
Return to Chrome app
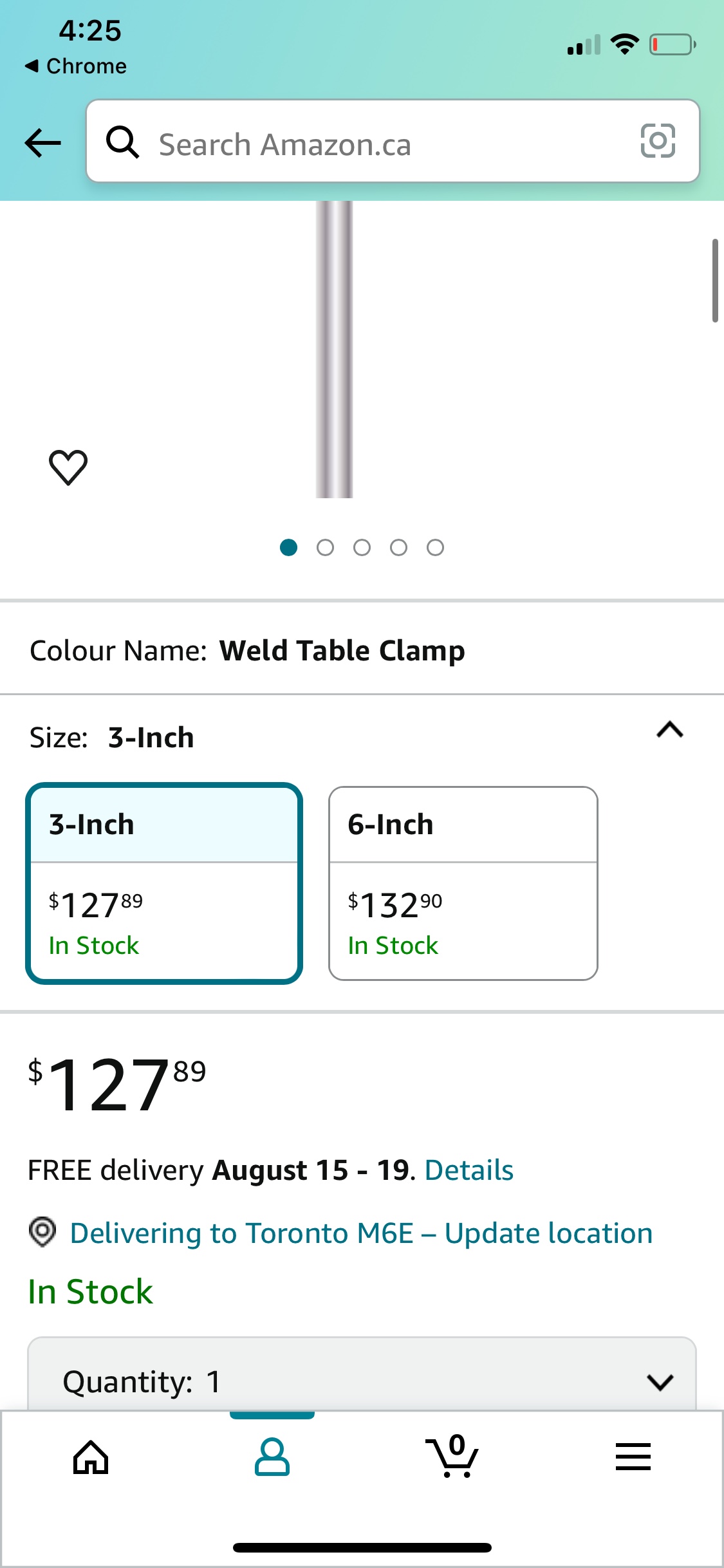(76, 66)
